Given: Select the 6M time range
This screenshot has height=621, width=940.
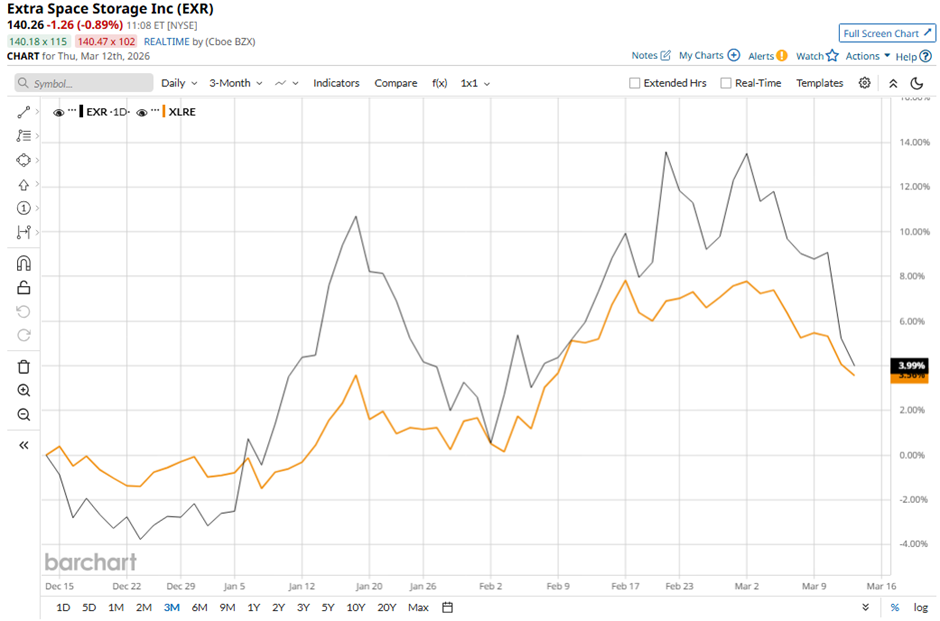Looking at the screenshot, I should [200, 607].
